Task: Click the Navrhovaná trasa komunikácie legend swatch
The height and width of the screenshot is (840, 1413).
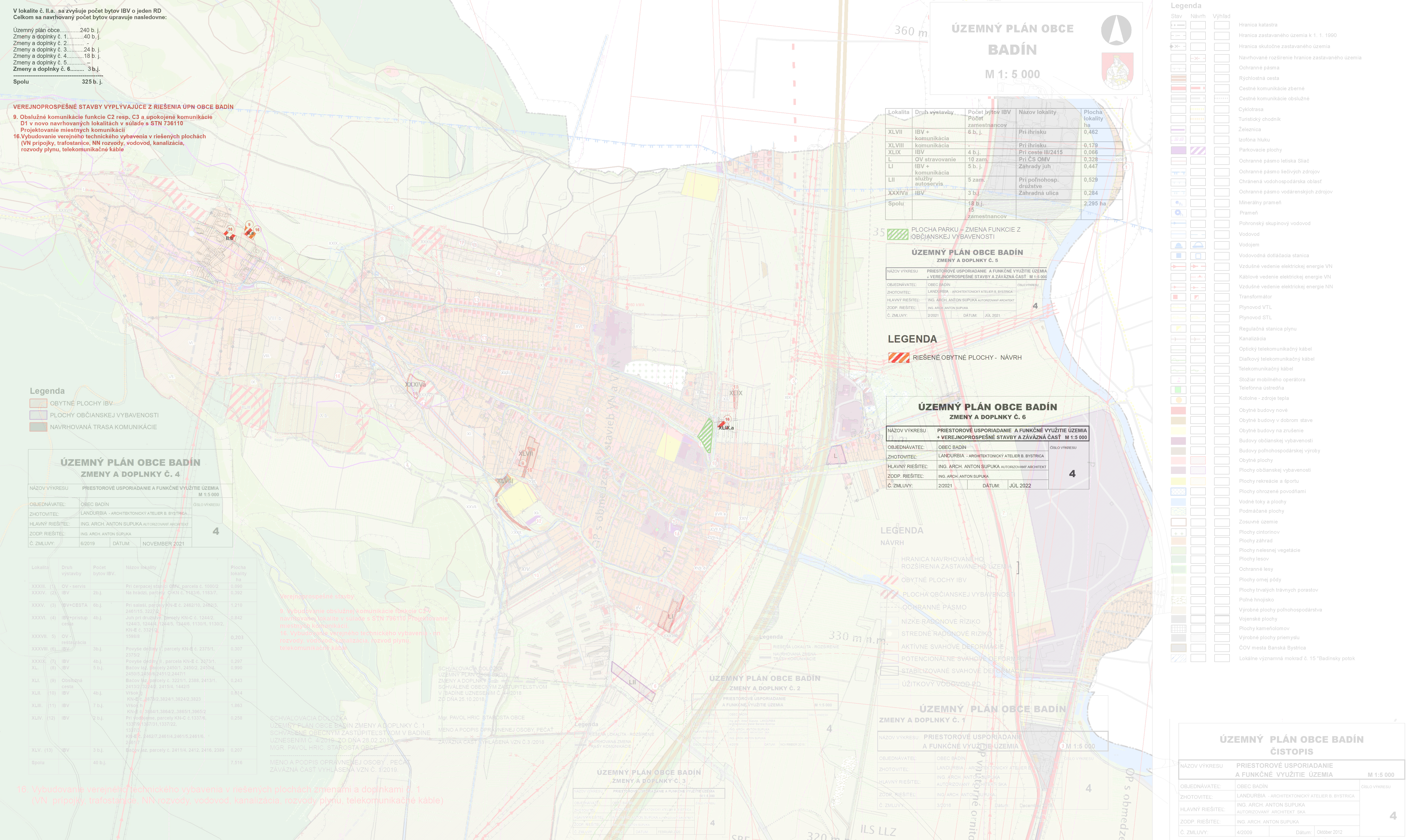Action: point(38,427)
